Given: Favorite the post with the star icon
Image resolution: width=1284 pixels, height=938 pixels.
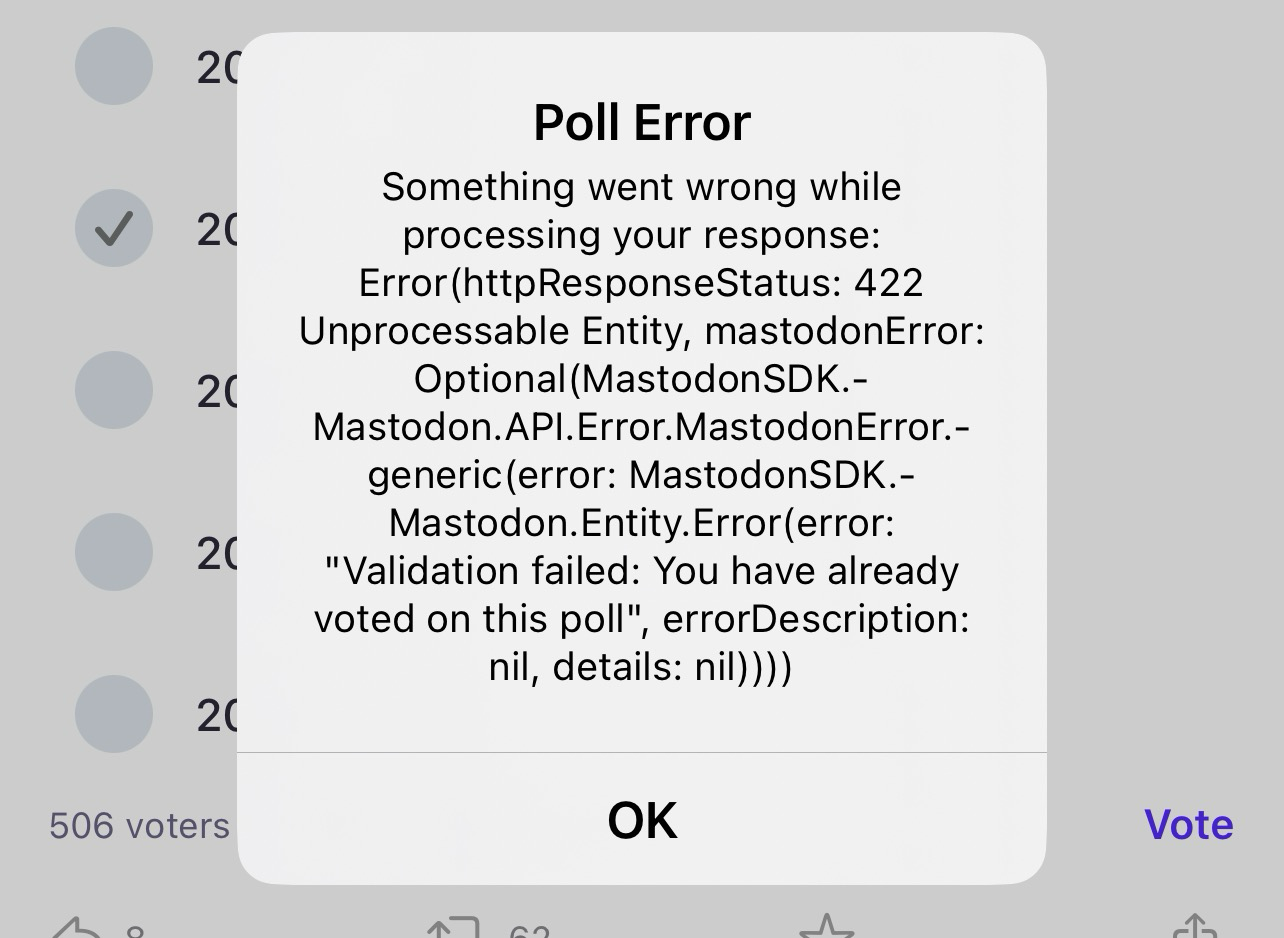Looking at the screenshot, I should [x=827, y=928].
